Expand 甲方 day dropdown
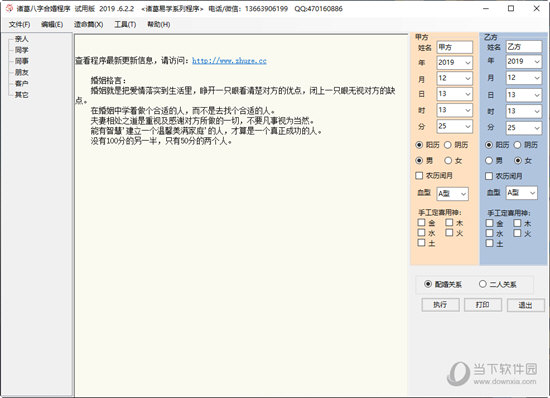The image size is (550, 398). (x=468, y=94)
